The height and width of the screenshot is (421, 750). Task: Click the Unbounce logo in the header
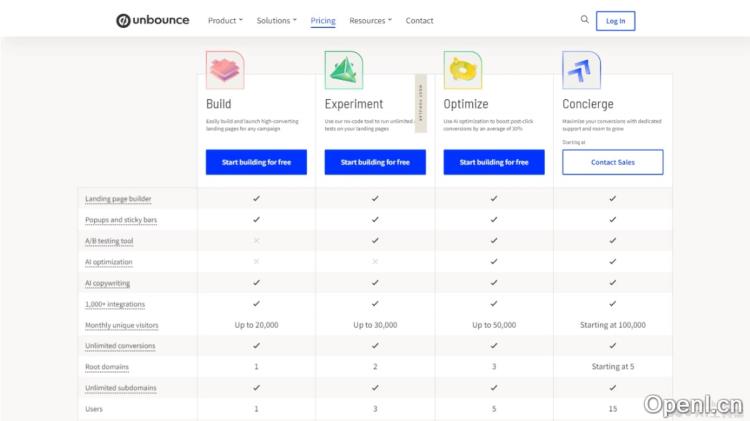tap(155, 20)
